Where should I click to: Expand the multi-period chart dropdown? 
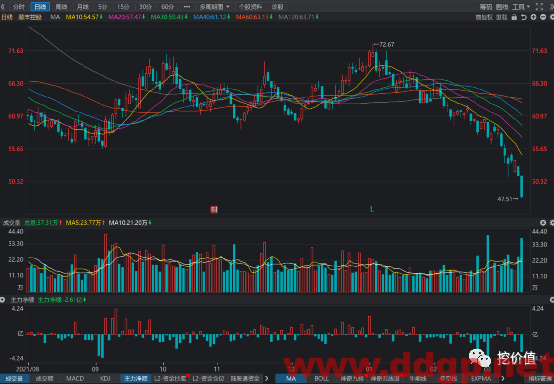(x=214, y=6)
